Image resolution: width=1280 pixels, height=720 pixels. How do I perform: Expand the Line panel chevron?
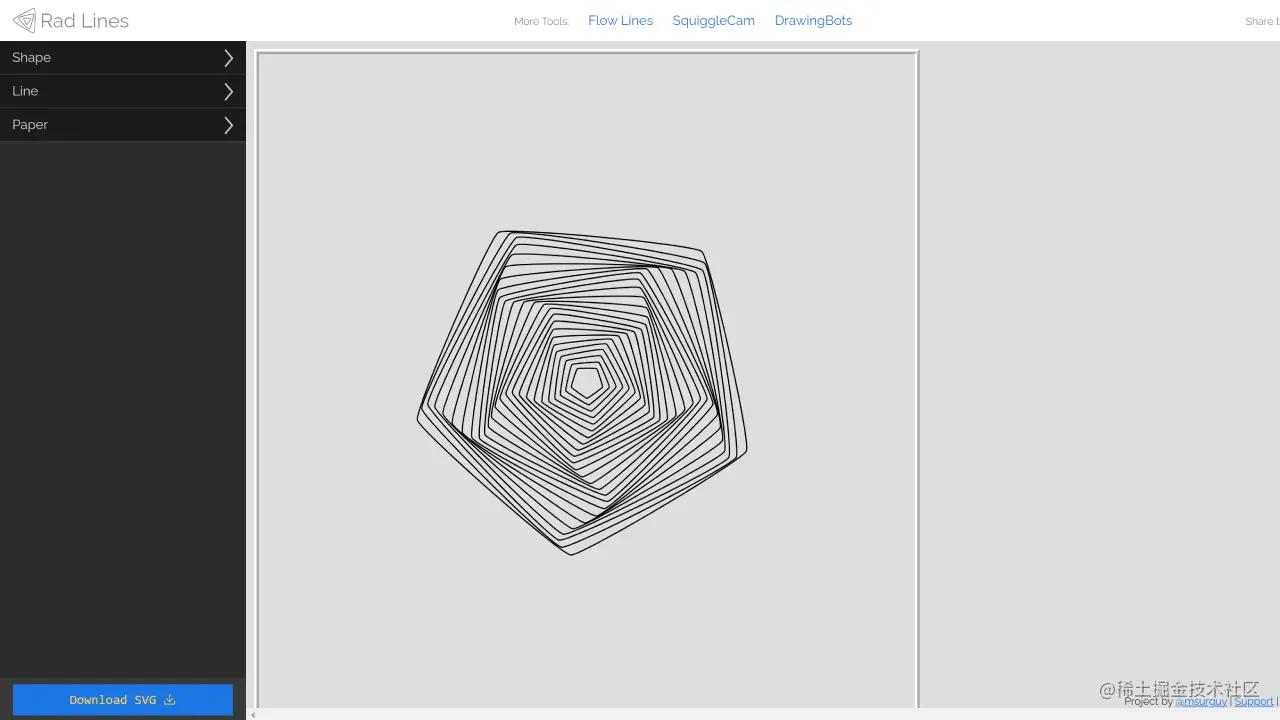(229, 91)
